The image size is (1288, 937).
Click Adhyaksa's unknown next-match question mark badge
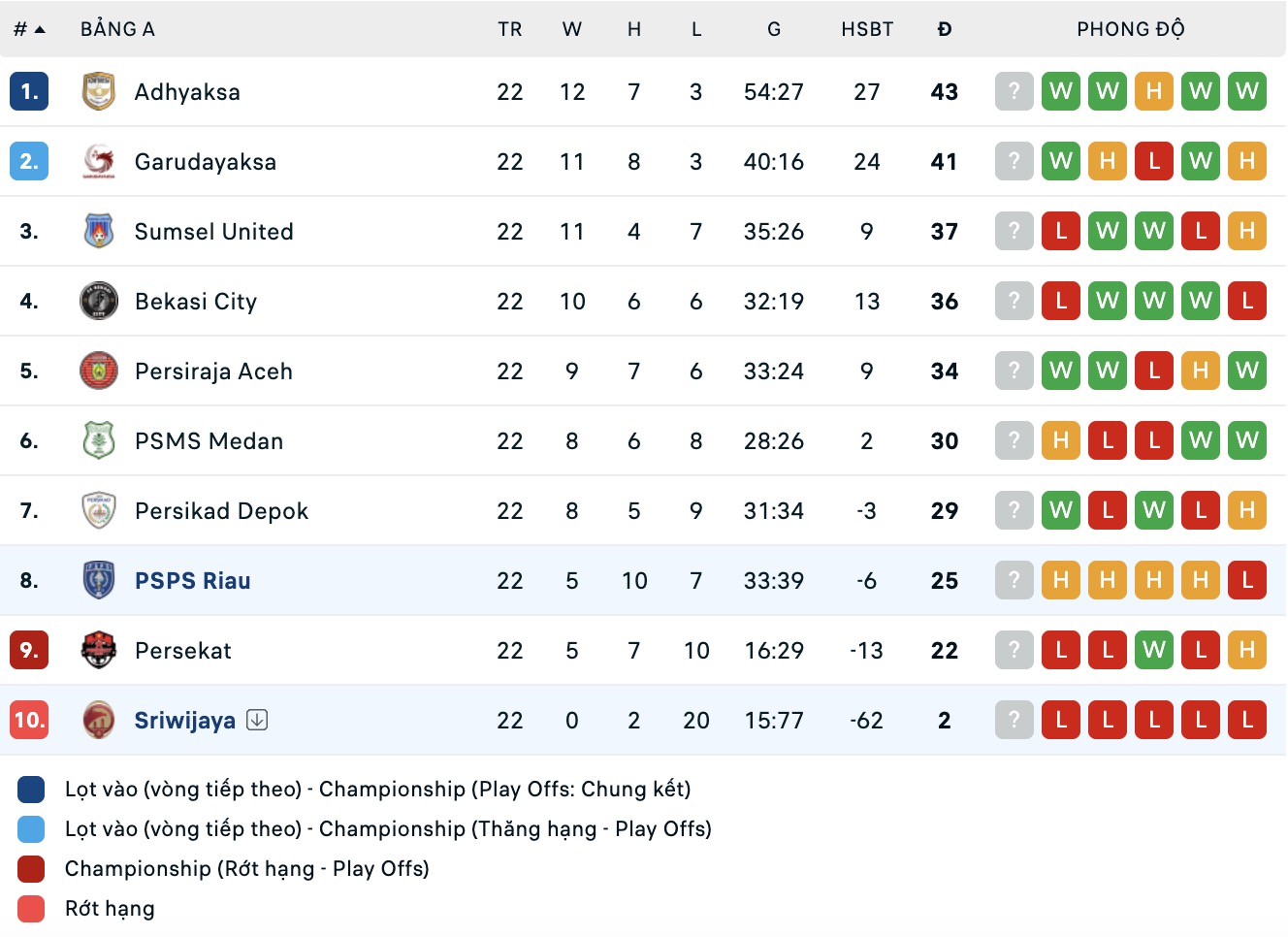pyautogui.click(x=1014, y=92)
